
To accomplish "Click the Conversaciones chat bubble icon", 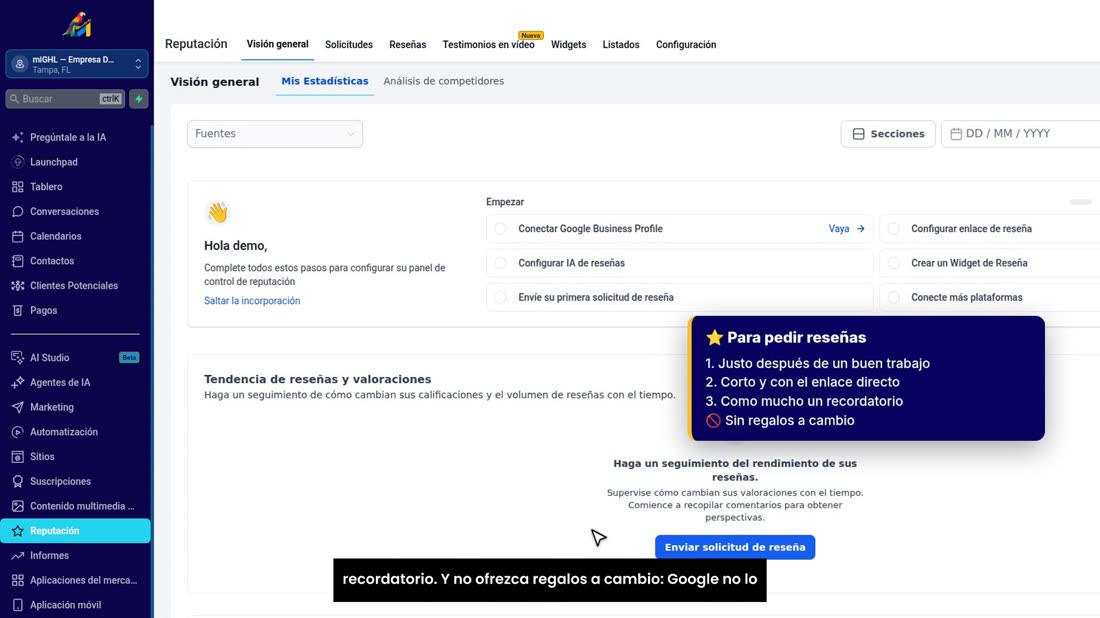I will tap(18, 211).
